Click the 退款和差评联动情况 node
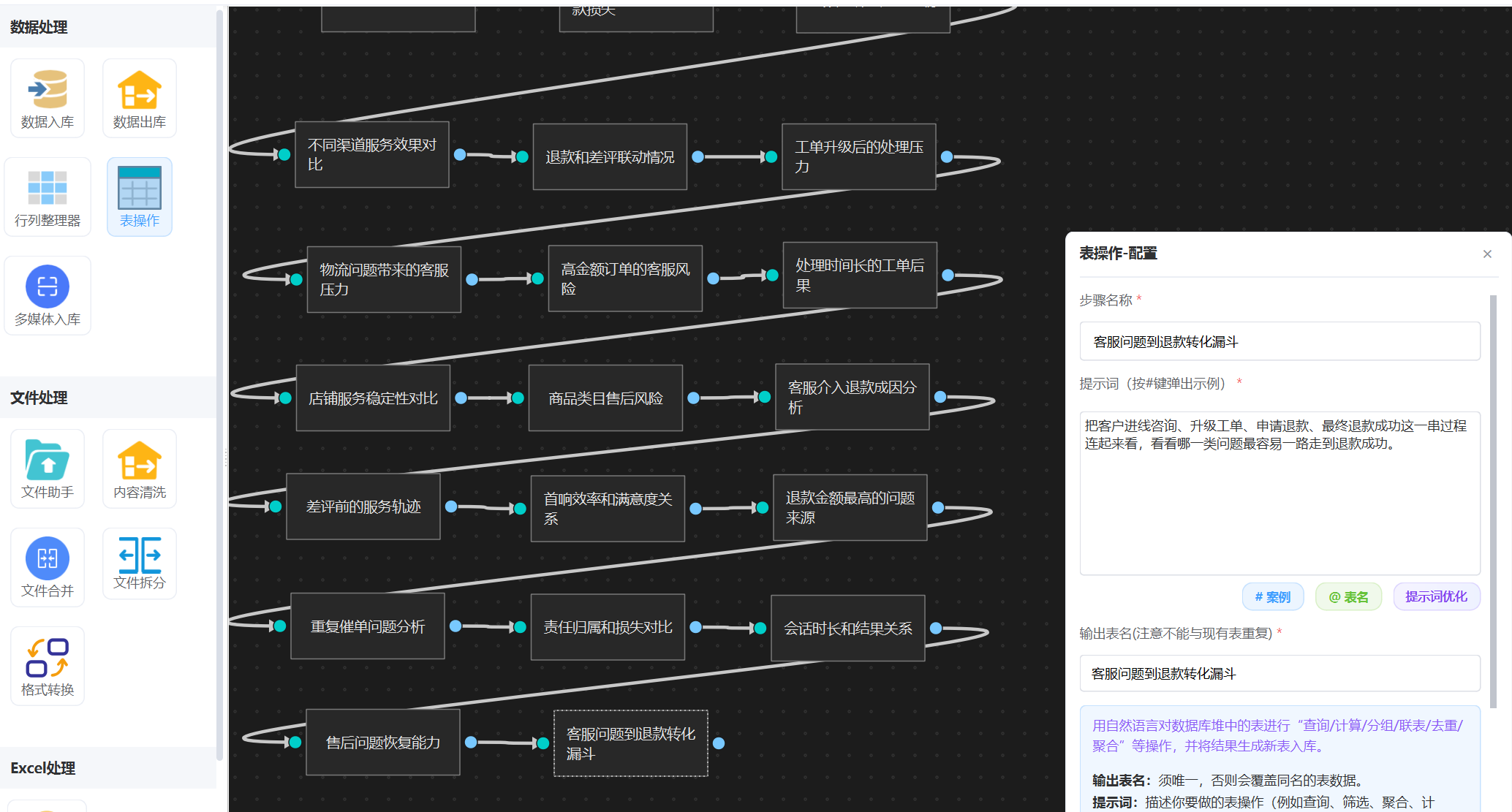This screenshot has width=1512, height=812. [x=609, y=157]
